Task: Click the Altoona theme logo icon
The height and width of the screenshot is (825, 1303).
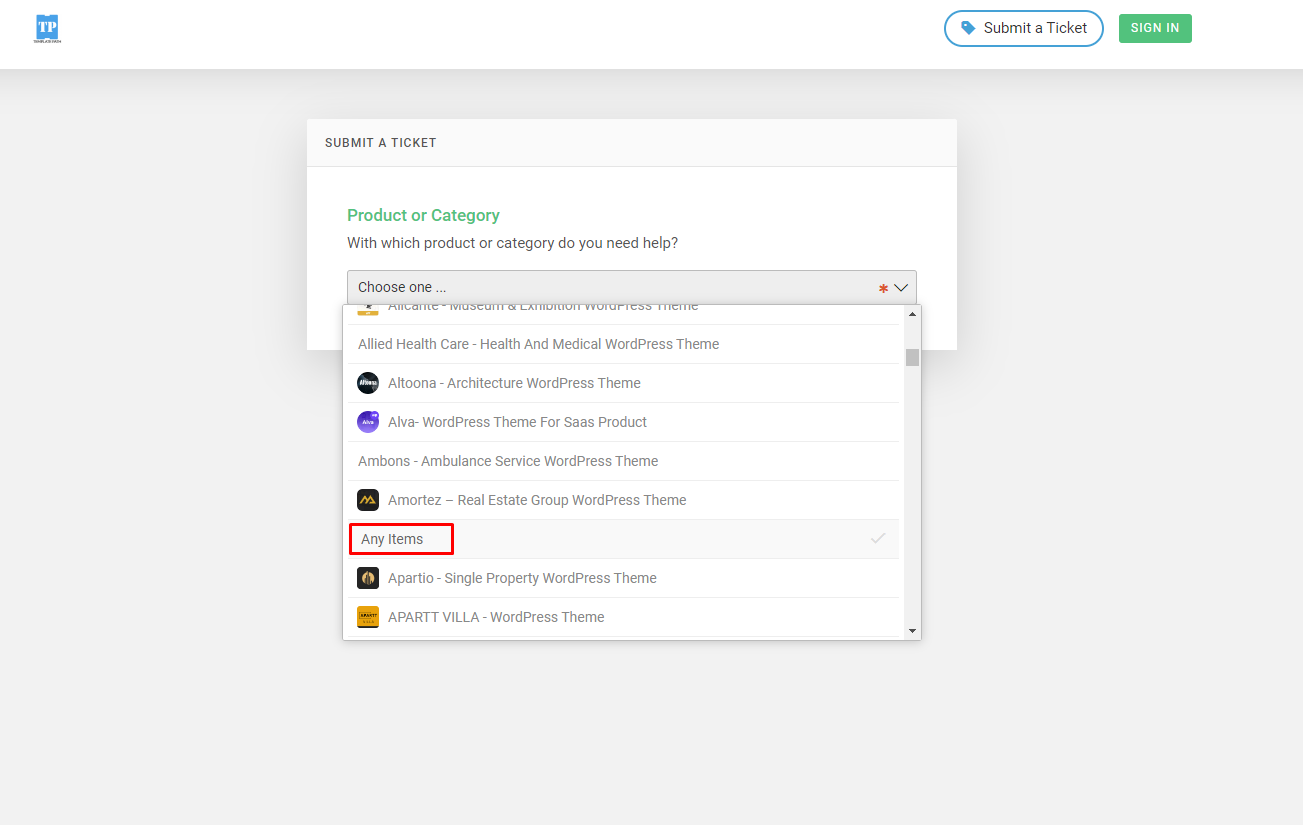Action: tap(368, 383)
